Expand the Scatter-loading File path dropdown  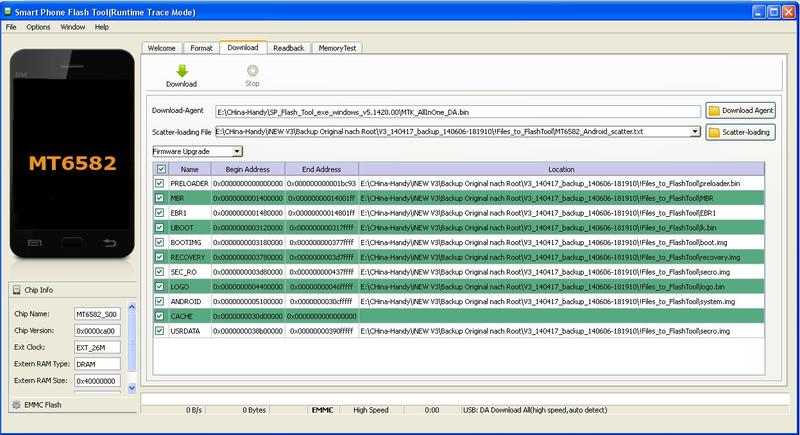tap(694, 131)
